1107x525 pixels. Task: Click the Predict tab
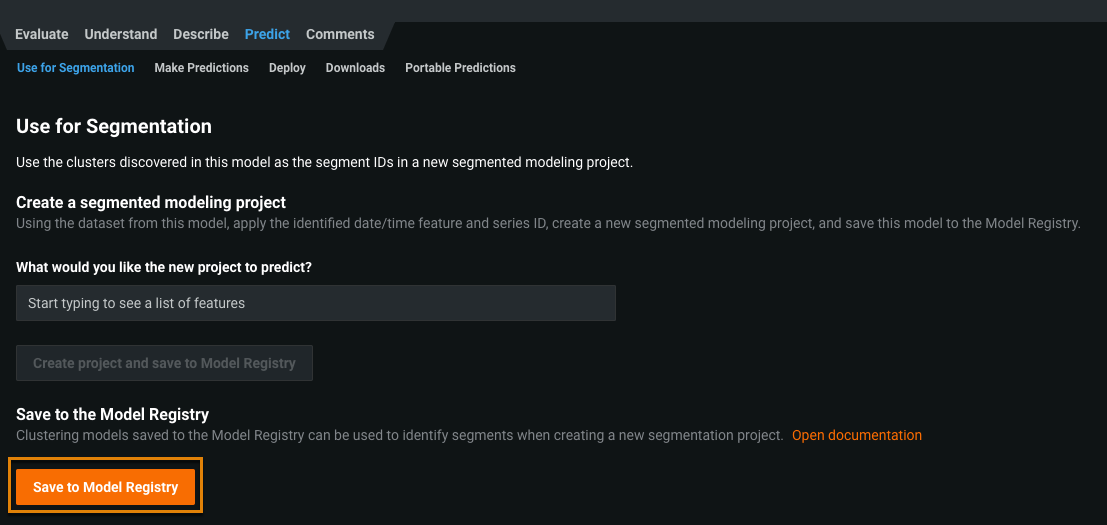tap(267, 34)
